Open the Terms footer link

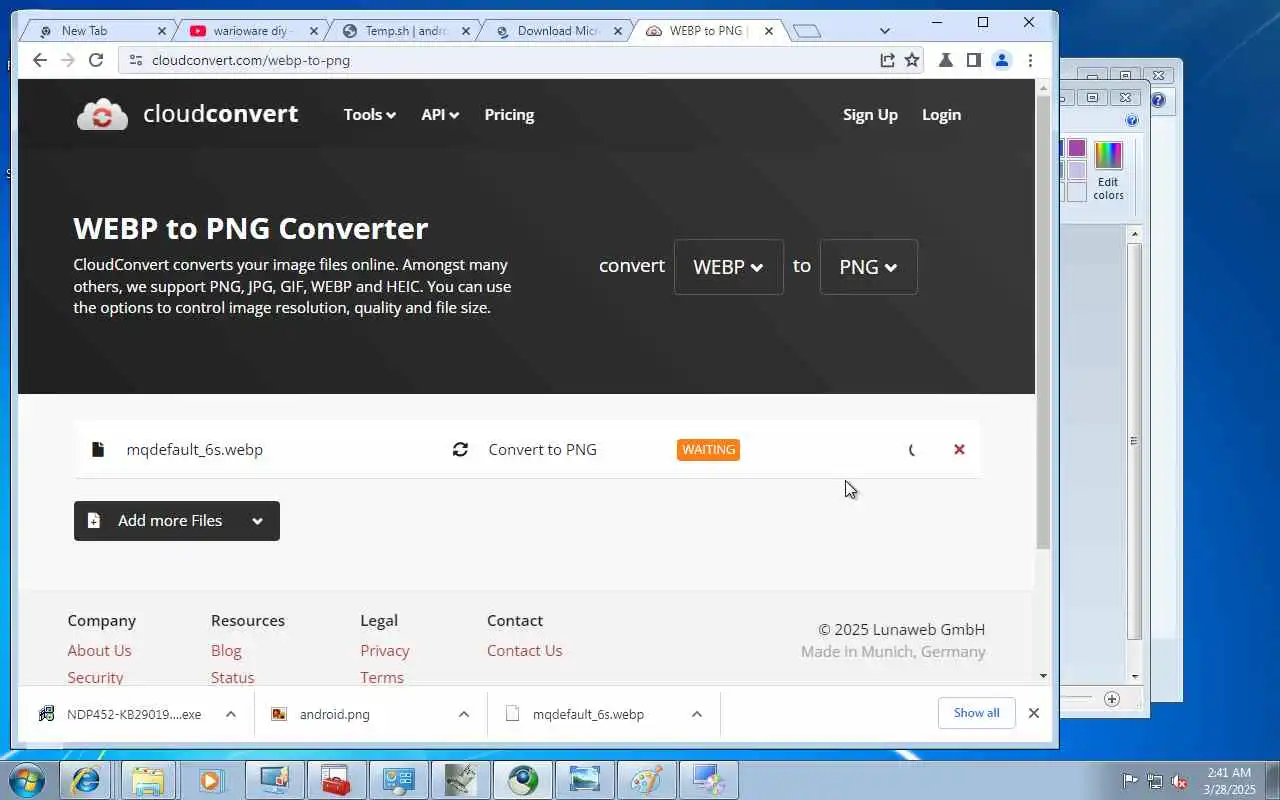tap(382, 677)
